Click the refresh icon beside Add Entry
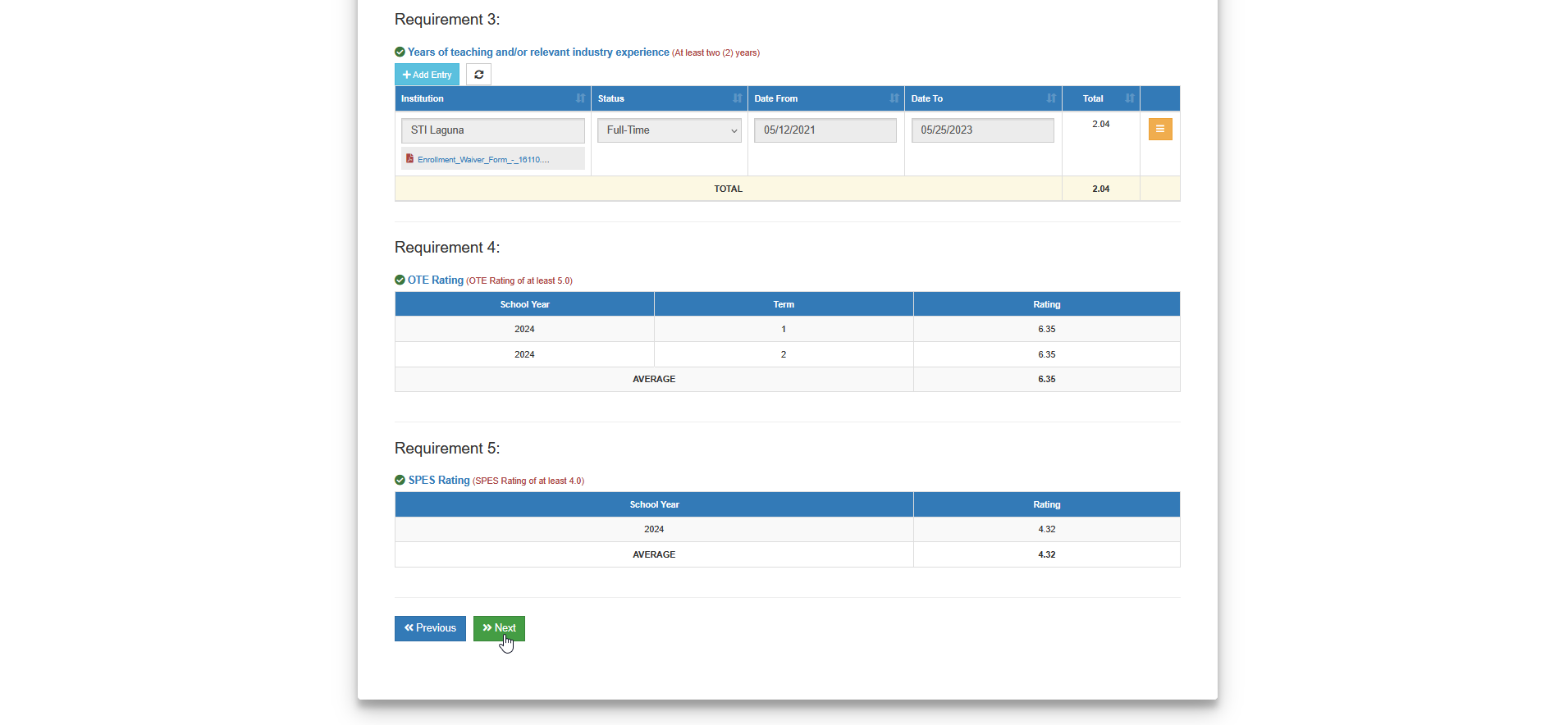The width and height of the screenshot is (1568, 725). (478, 75)
